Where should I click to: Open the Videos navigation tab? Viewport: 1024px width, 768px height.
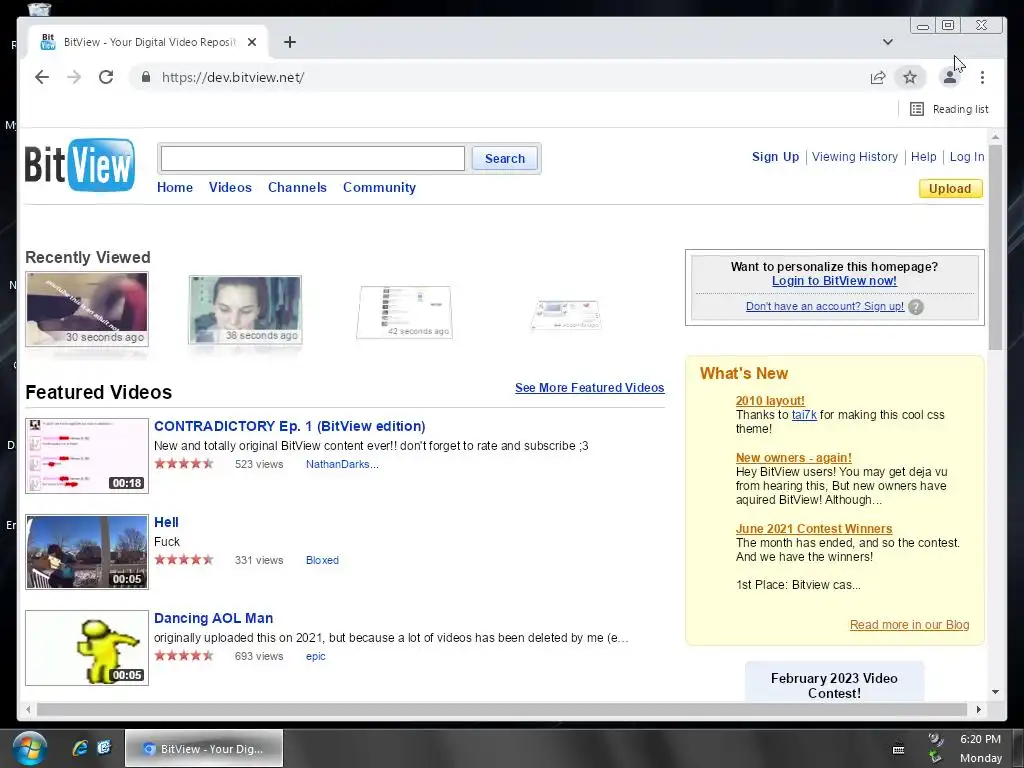[230, 187]
